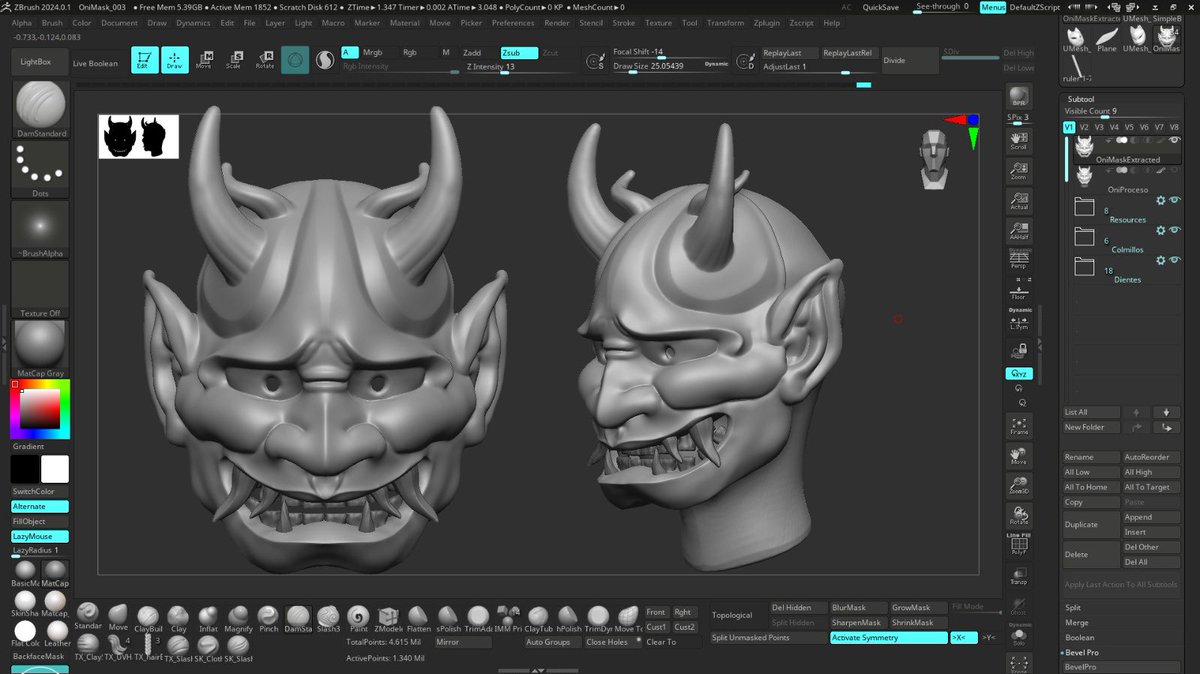Select the Scale transform icon

click(x=233, y=60)
